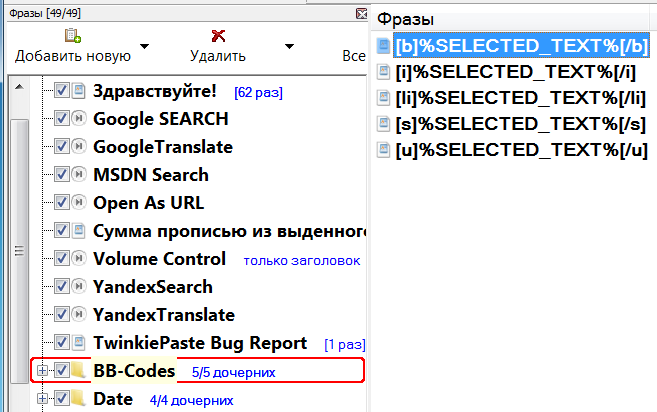Select the MSDN Search item

[x=151, y=174]
